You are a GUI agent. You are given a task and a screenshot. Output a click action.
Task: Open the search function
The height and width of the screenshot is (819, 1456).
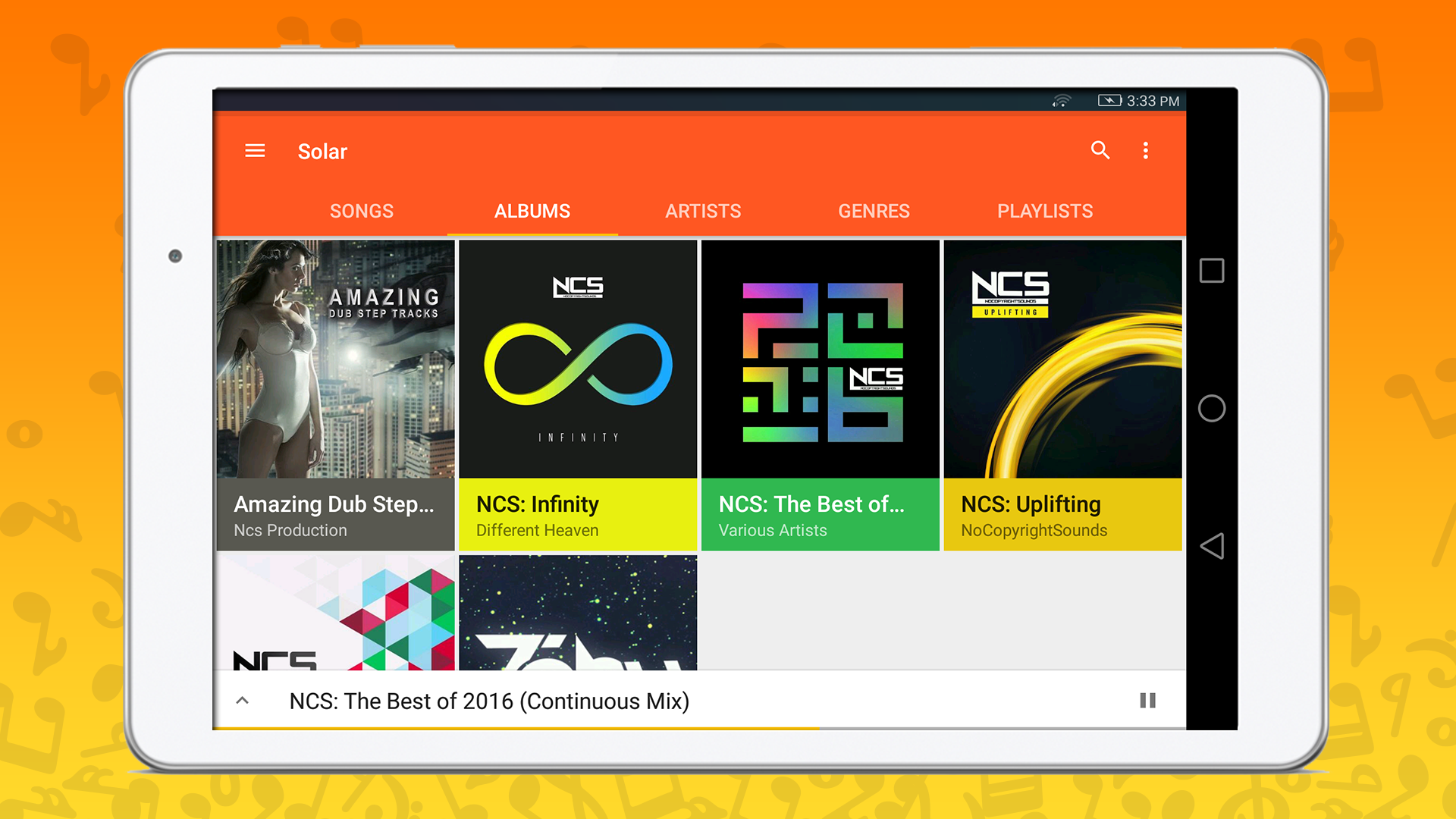click(x=1101, y=150)
